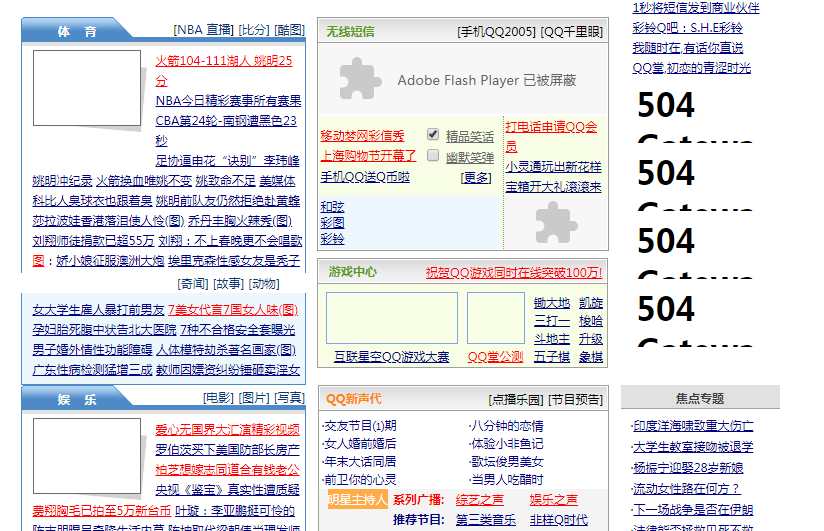Click the [更多] link under jokes

click(476, 178)
